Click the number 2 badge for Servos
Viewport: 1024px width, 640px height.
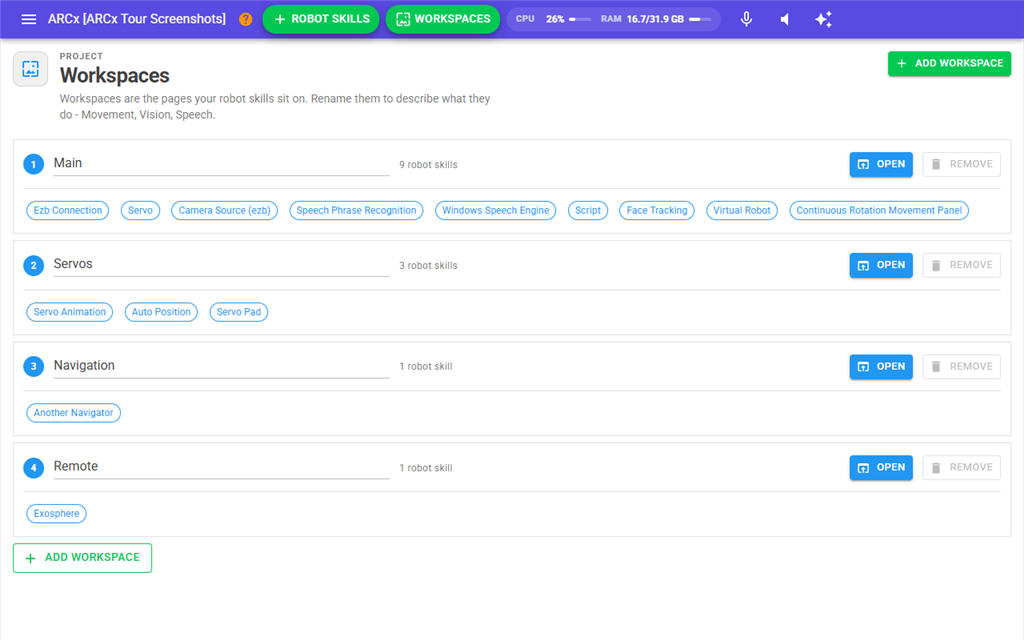34,265
